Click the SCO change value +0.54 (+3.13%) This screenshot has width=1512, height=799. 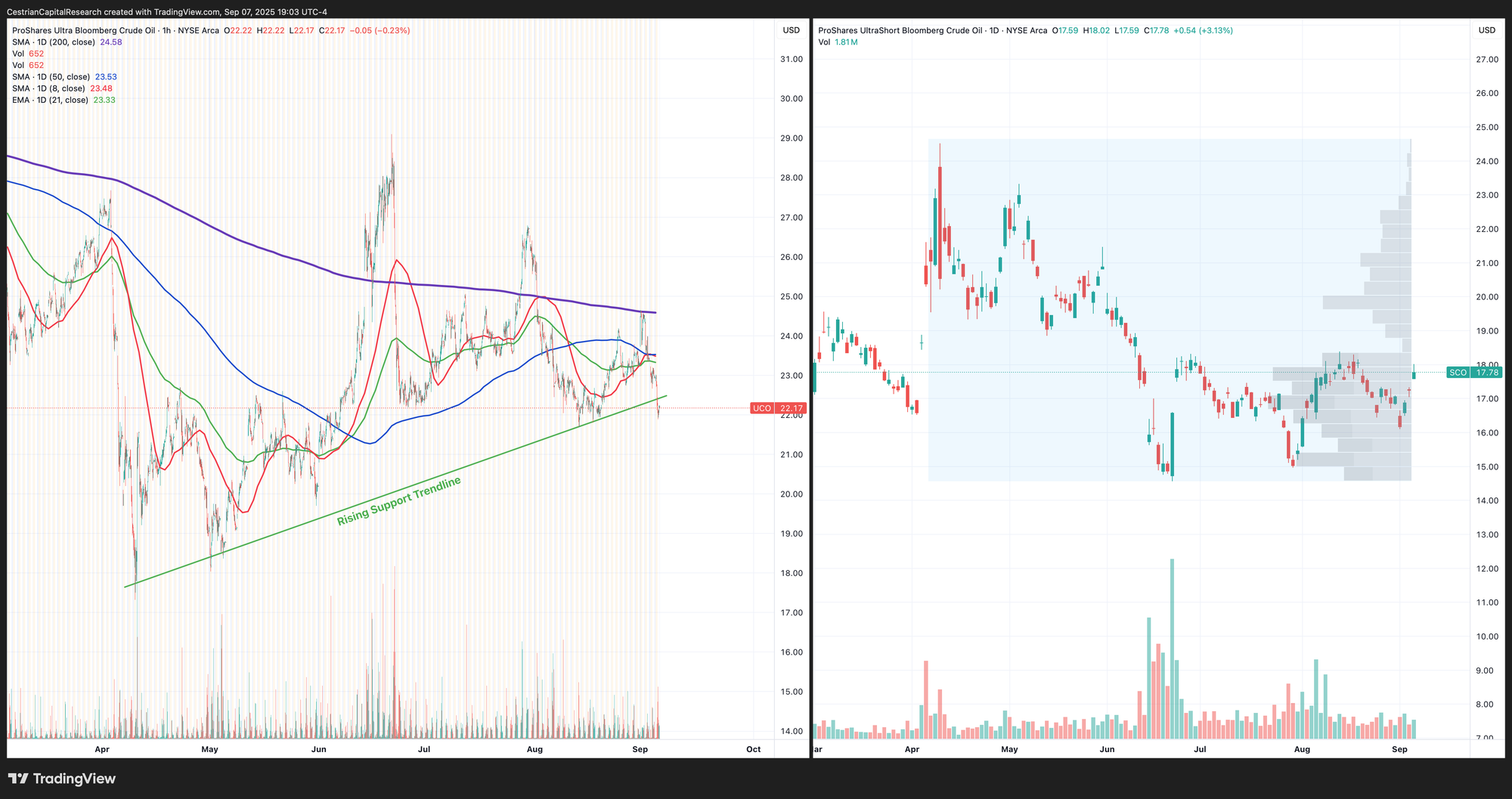(x=1203, y=30)
